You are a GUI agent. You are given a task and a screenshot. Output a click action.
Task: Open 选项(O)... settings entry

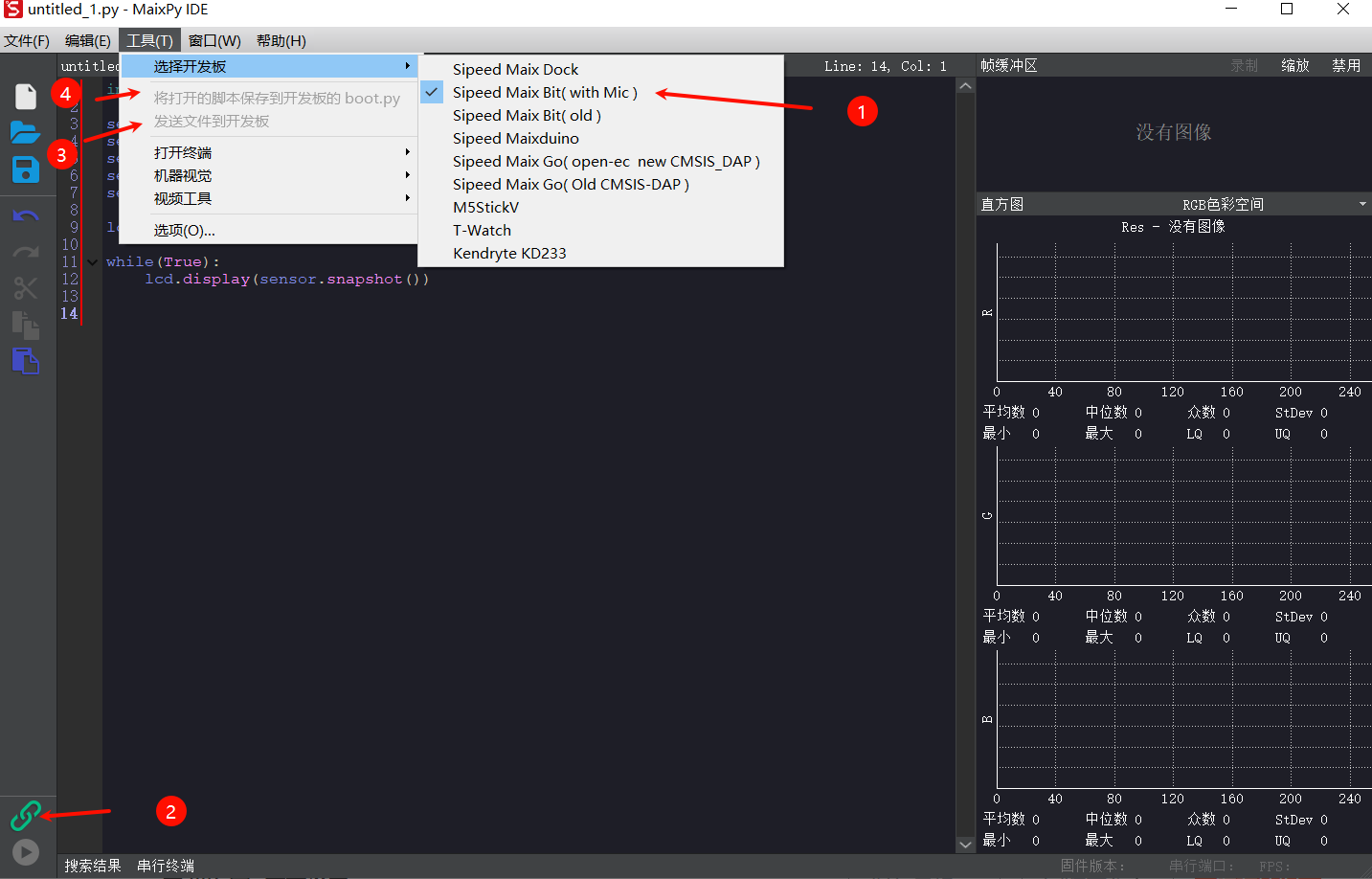269,230
